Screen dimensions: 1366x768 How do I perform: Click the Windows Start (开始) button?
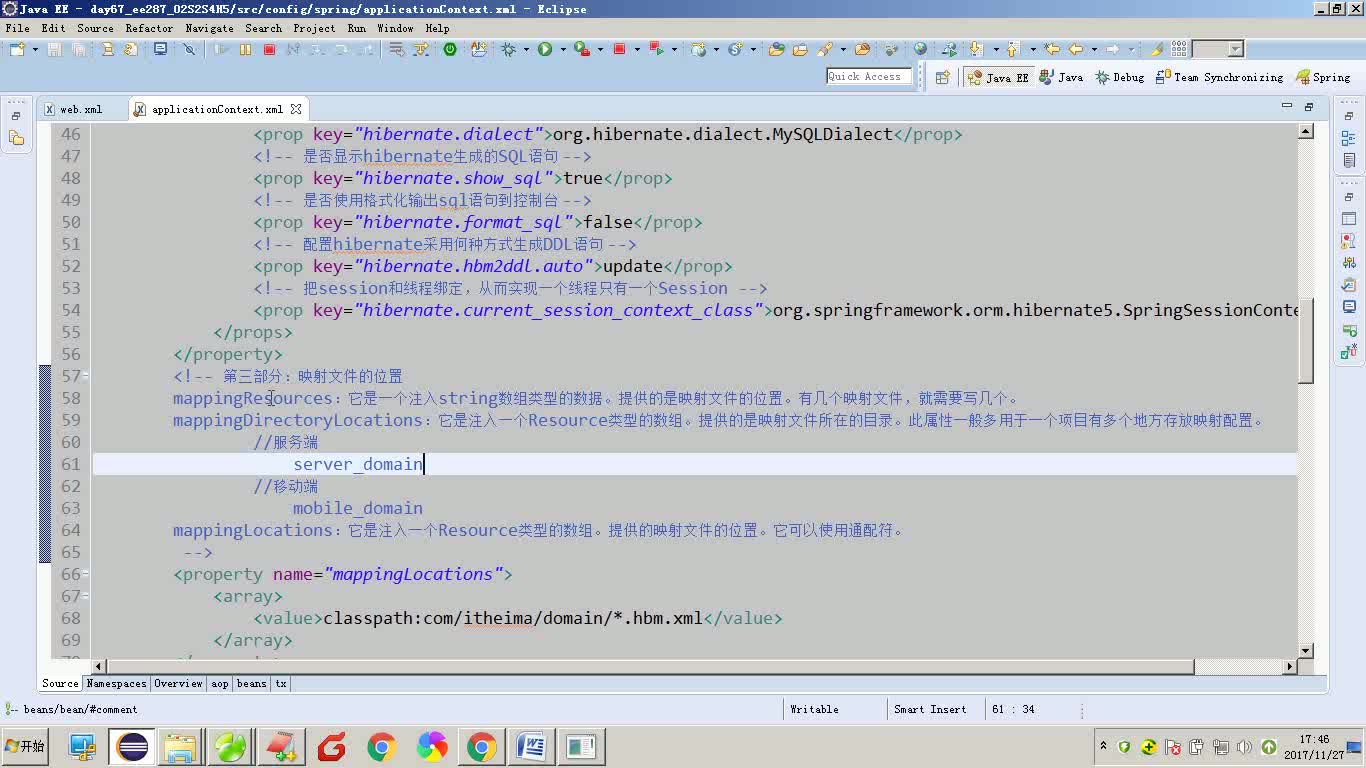pyautogui.click(x=25, y=747)
